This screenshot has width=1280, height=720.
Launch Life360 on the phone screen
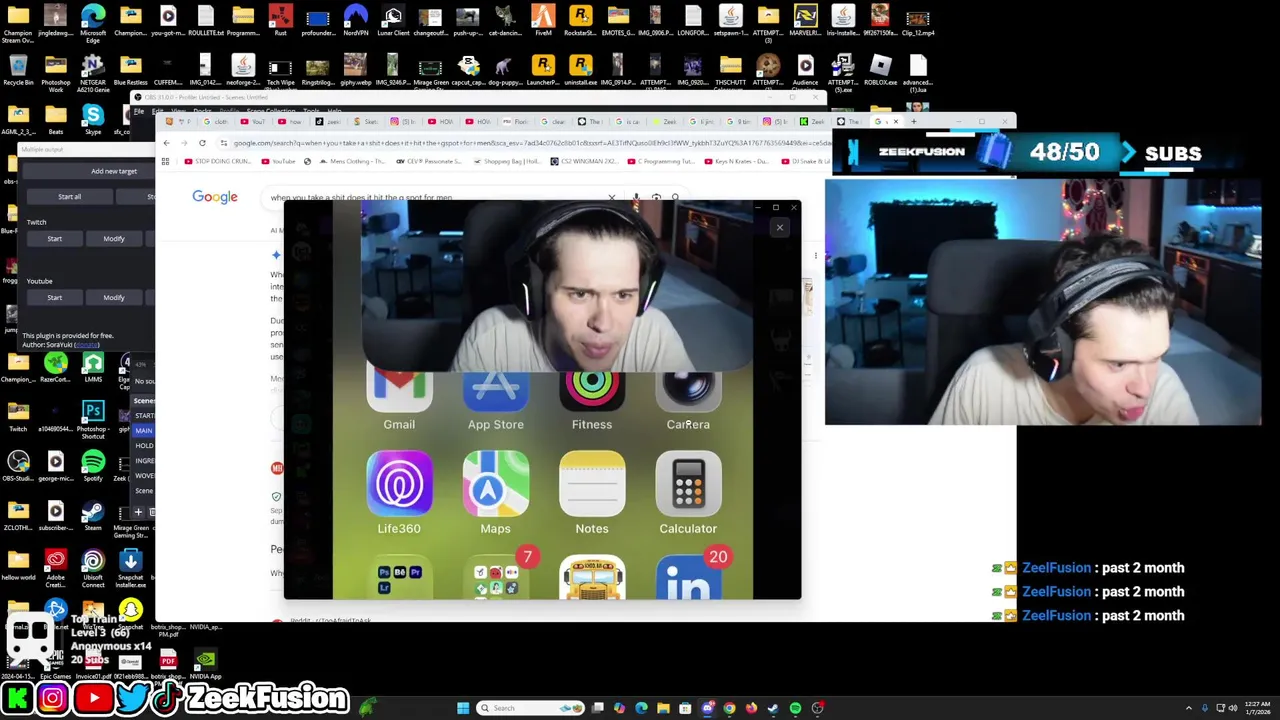click(x=399, y=492)
